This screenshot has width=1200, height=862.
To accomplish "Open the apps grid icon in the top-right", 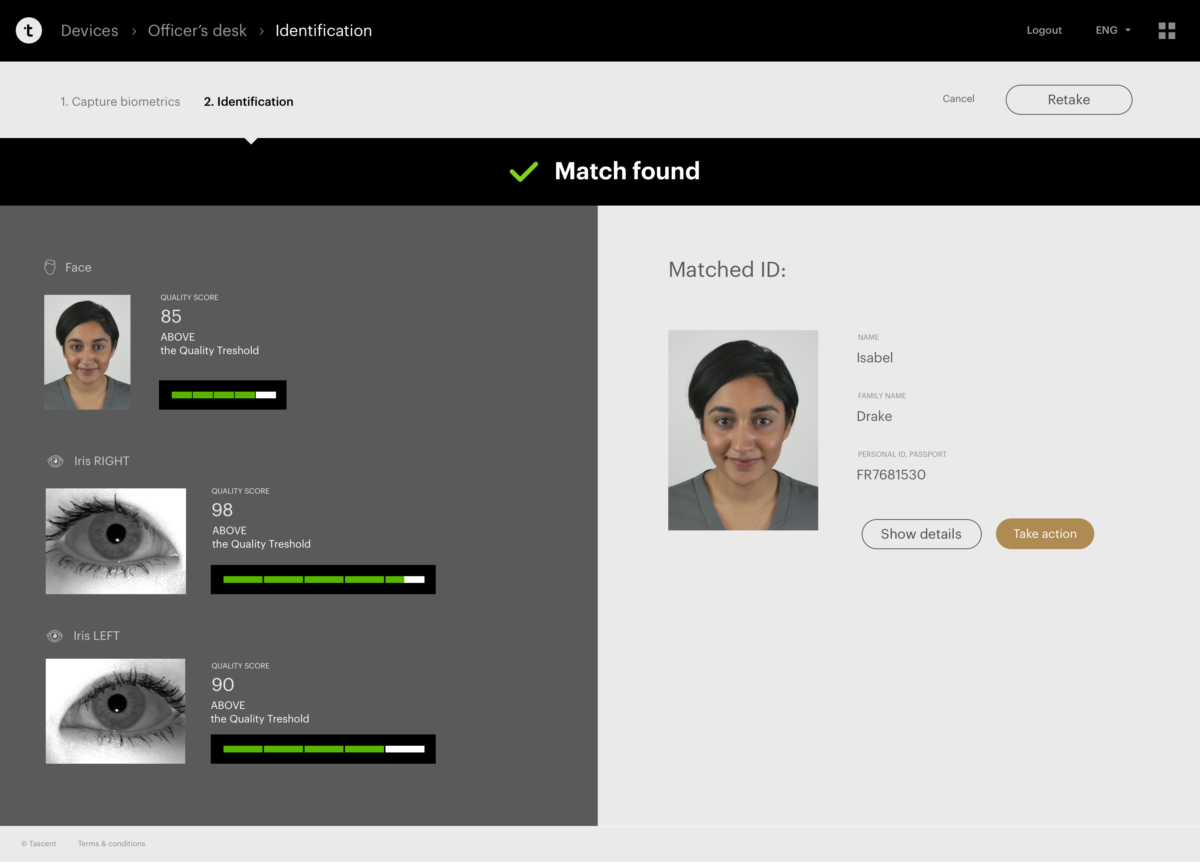I will [x=1167, y=30].
